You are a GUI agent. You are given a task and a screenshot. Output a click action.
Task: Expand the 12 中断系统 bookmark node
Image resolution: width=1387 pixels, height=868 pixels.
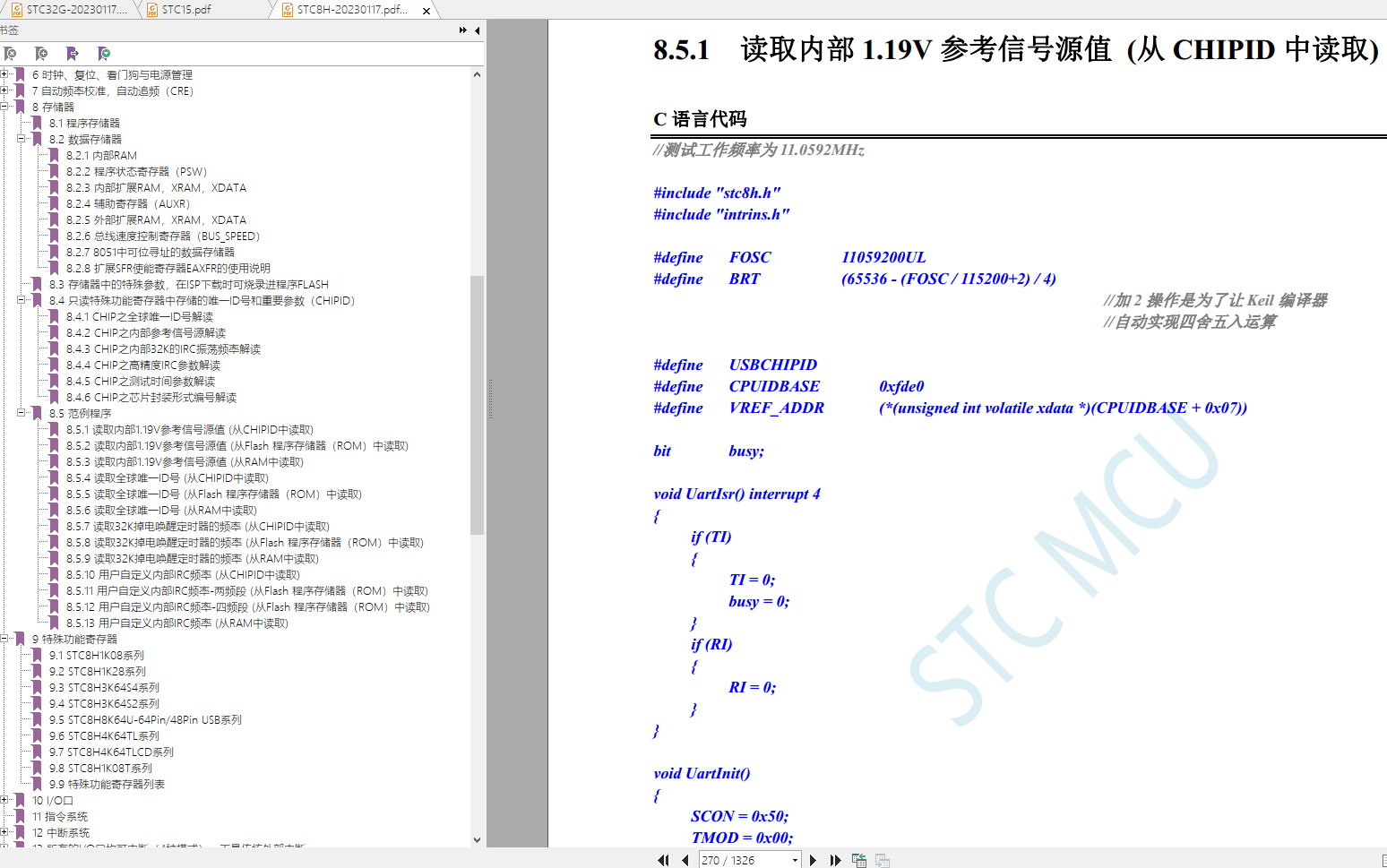pos(4,832)
